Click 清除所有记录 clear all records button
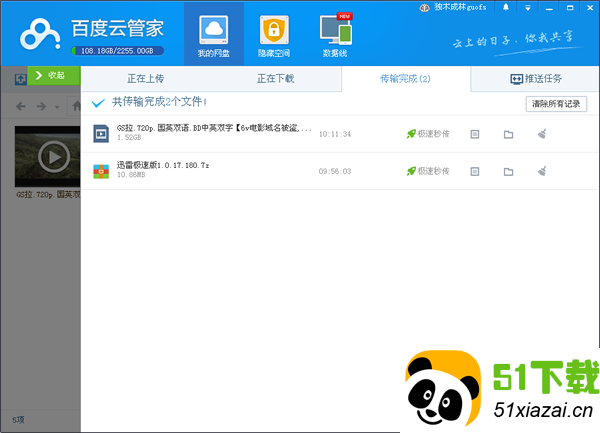This screenshot has width=600, height=433. 556,103
